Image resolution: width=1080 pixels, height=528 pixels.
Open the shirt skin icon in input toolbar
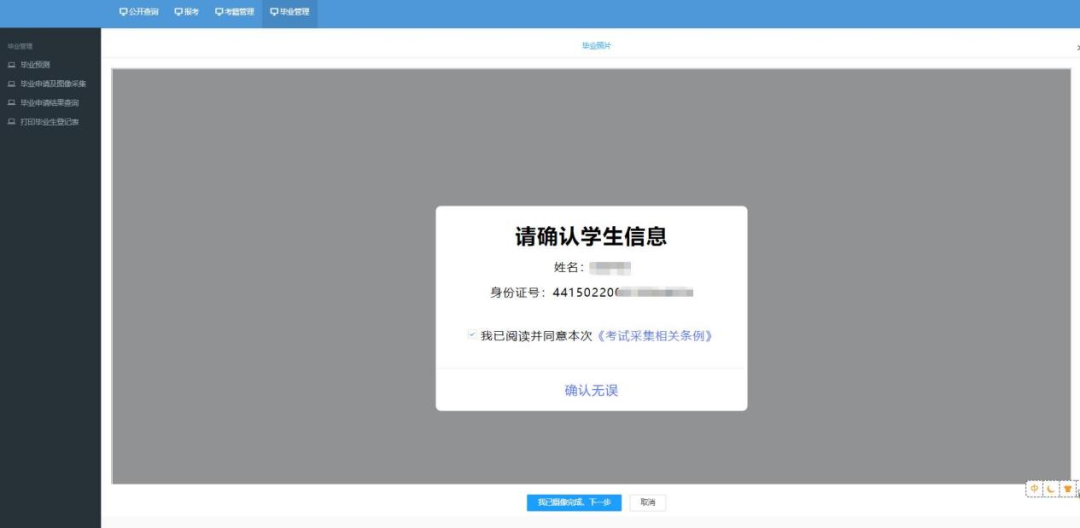click(1067, 489)
